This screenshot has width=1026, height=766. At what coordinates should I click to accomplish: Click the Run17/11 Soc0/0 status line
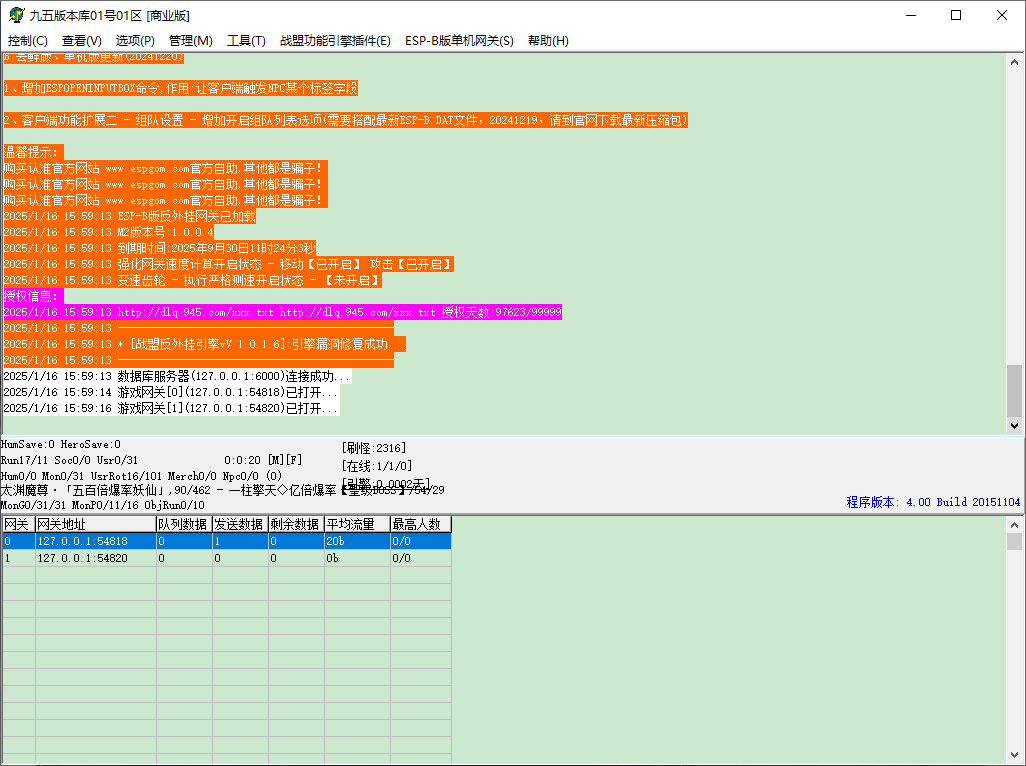point(69,460)
